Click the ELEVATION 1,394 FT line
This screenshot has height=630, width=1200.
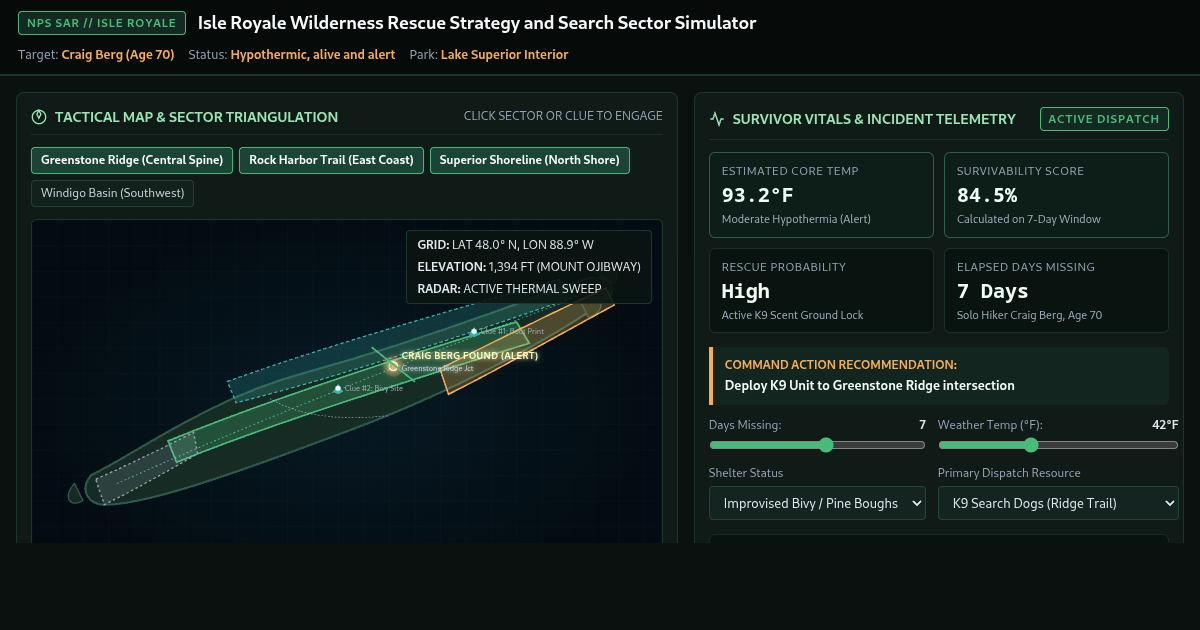[529, 267]
